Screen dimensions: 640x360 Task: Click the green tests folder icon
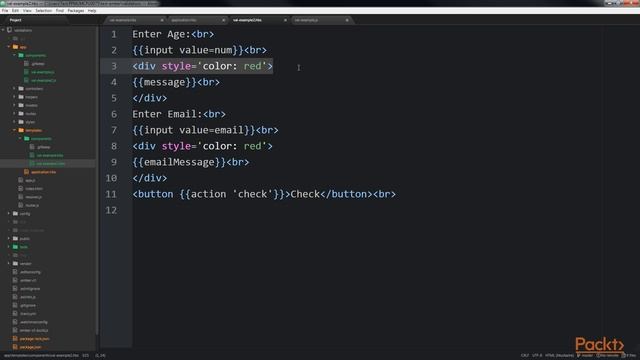tap(15, 247)
